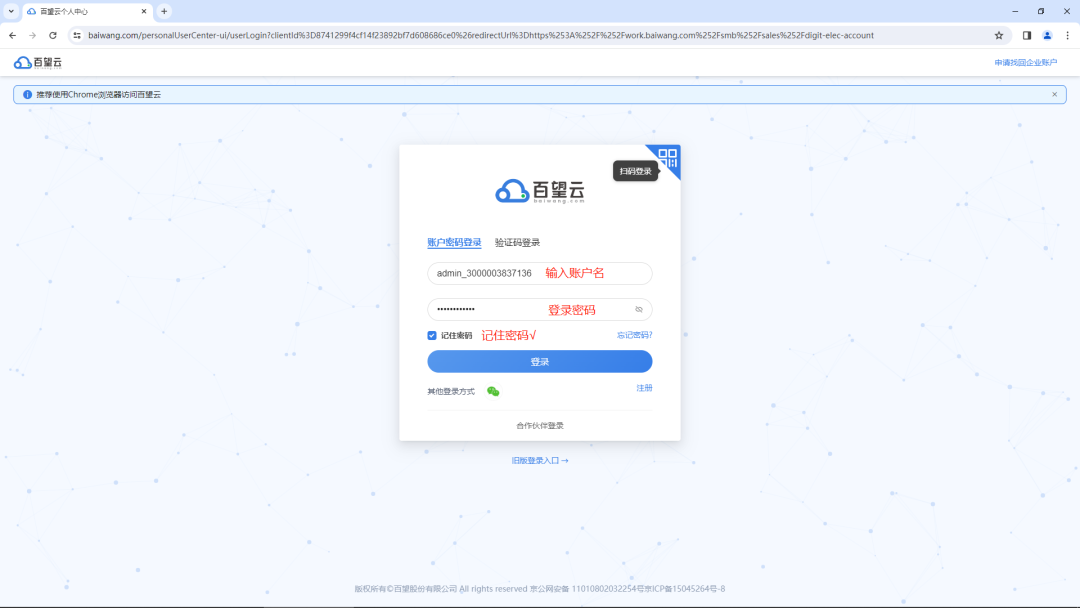Uncheck the 记住密码 checkbox

point(432,335)
